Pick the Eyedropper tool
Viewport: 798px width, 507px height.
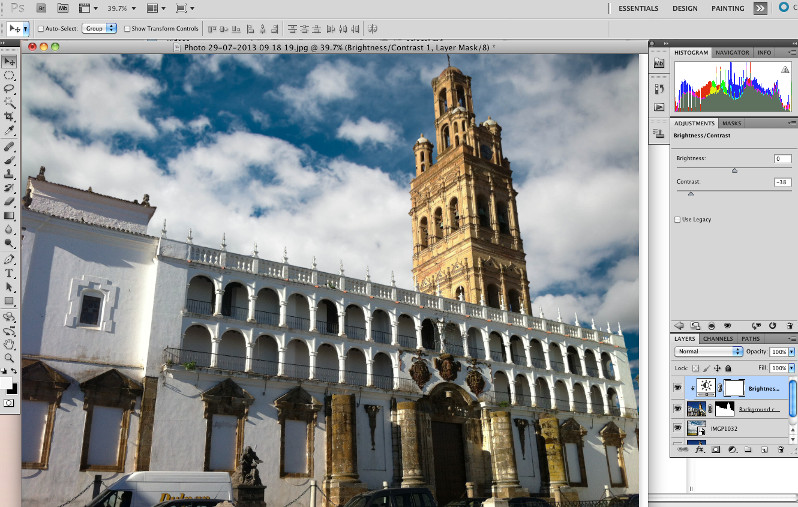9,130
